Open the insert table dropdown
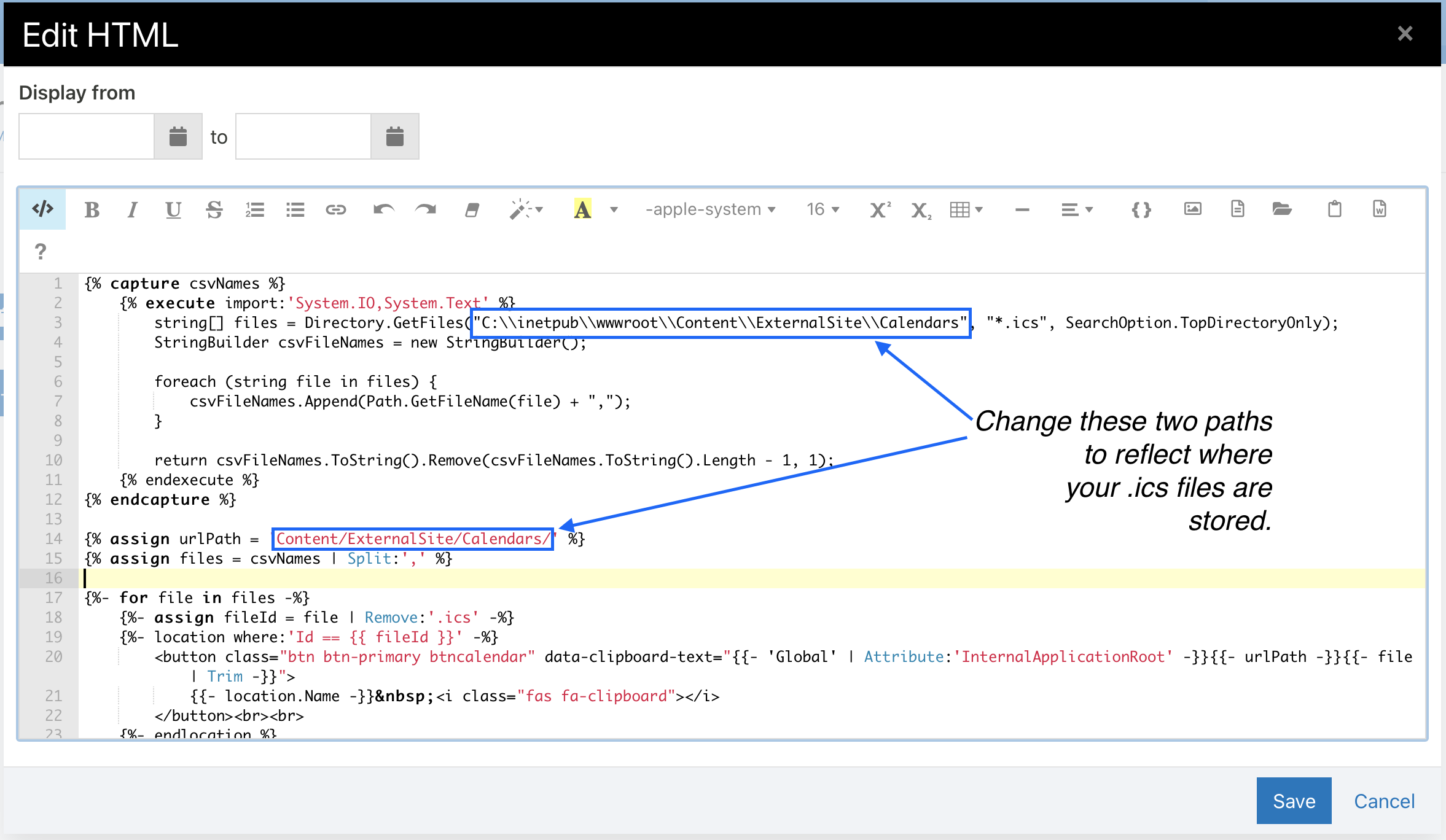Screen dimensions: 1446x840 (966, 210)
